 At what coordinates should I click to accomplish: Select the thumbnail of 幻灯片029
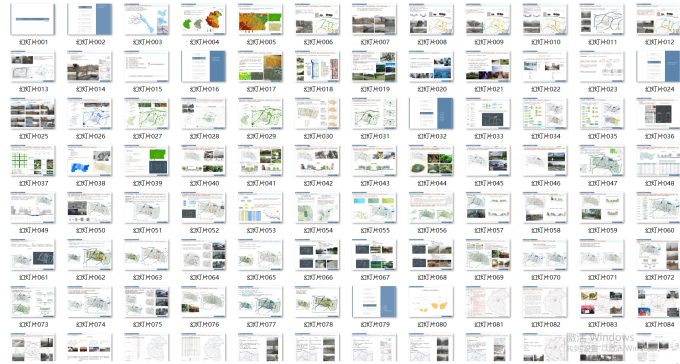pyautogui.click(x=260, y=113)
